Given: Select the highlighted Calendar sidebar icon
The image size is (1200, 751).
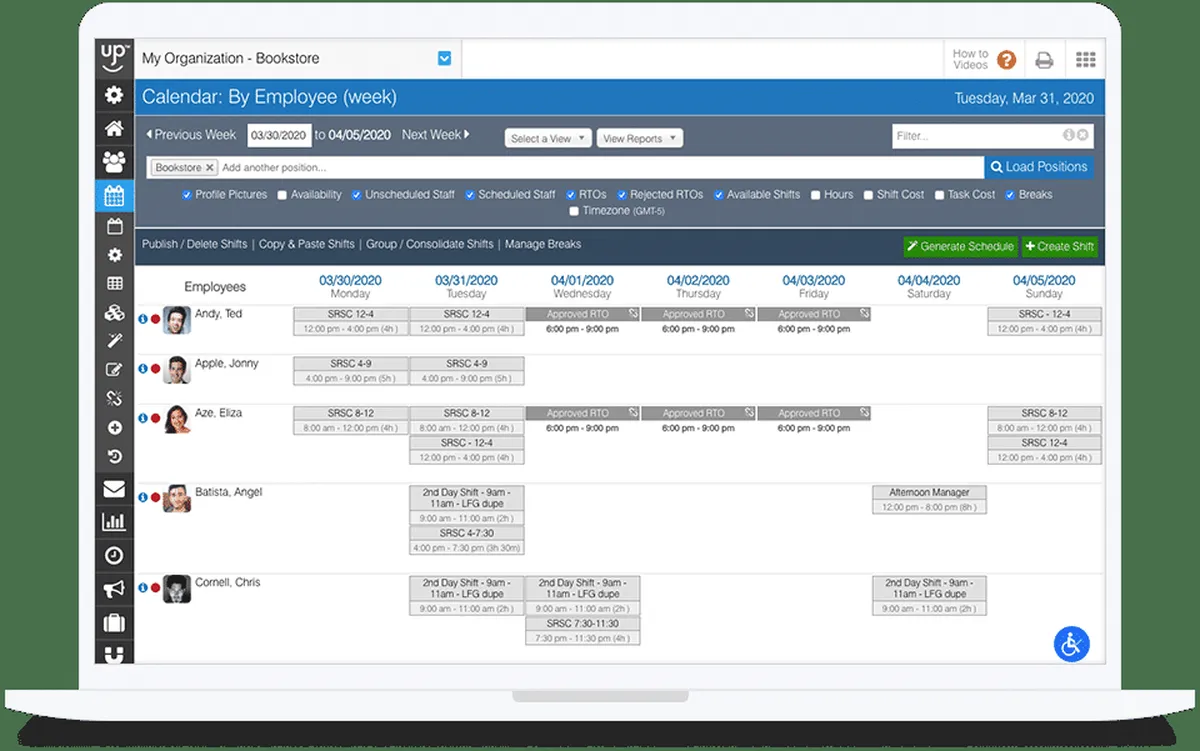Looking at the screenshot, I should tap(114, 194).
